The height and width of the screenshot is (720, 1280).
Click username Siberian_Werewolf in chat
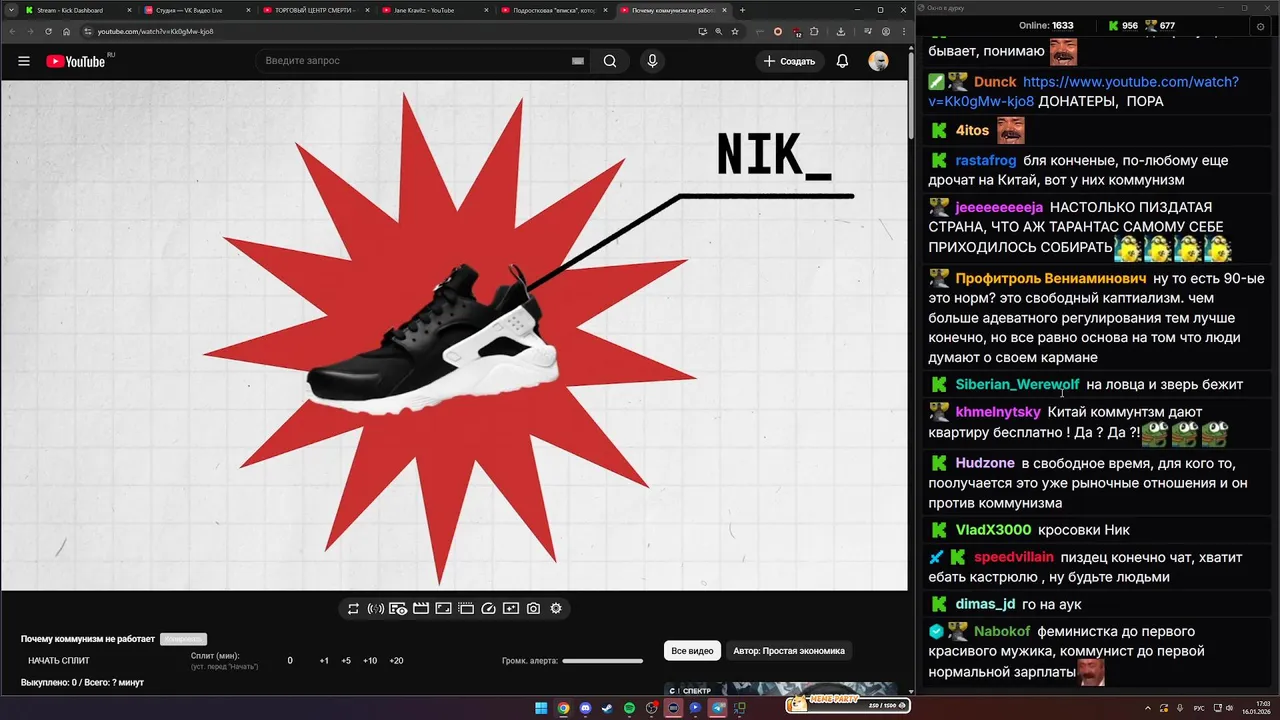click(x=1017, y=384)
